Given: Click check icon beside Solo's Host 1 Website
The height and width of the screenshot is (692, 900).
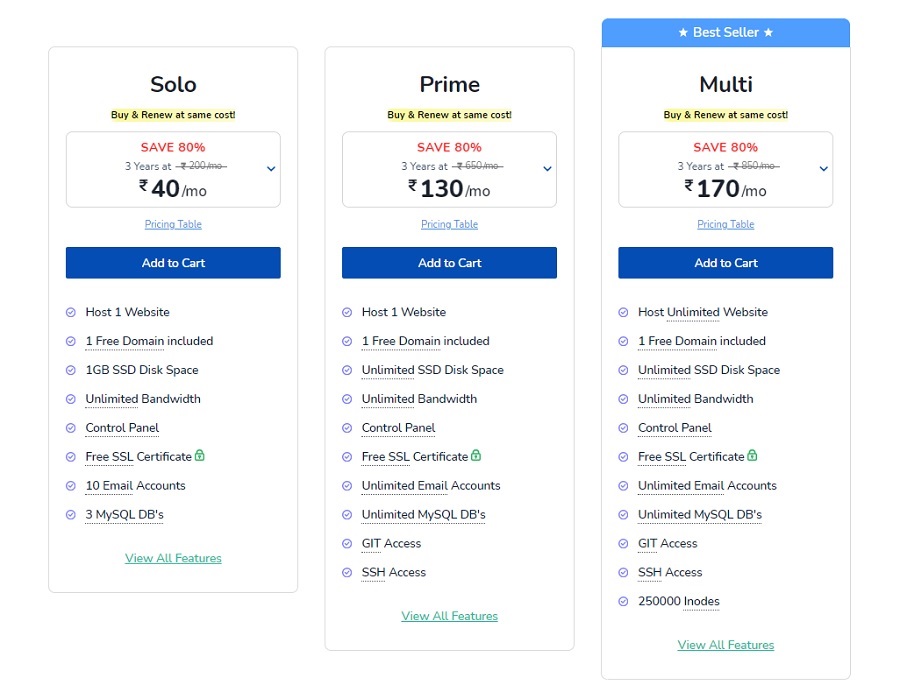Looking at the screenshot, I should (71, 312).
